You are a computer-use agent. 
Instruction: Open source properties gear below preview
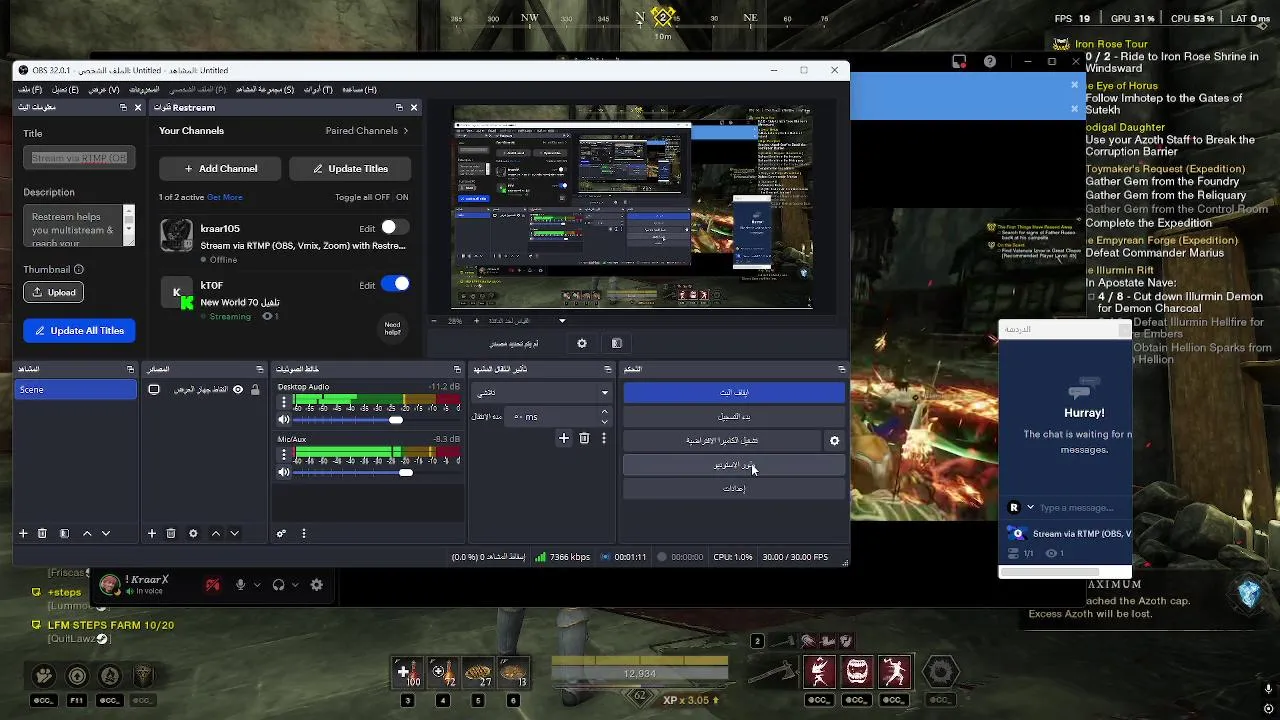tap(582, 343)
